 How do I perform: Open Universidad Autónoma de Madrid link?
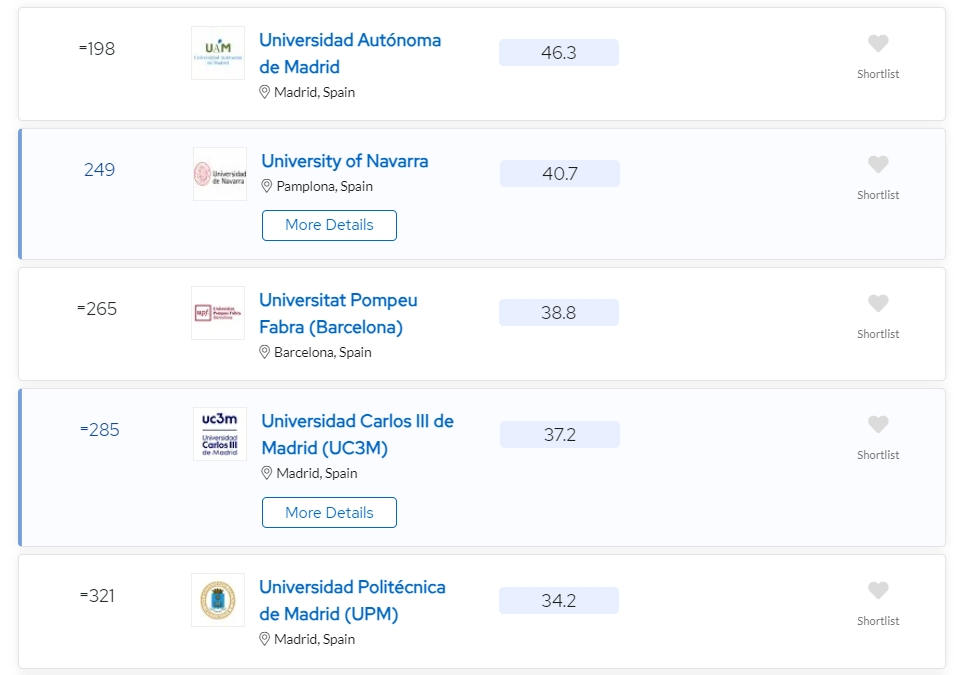350,53
